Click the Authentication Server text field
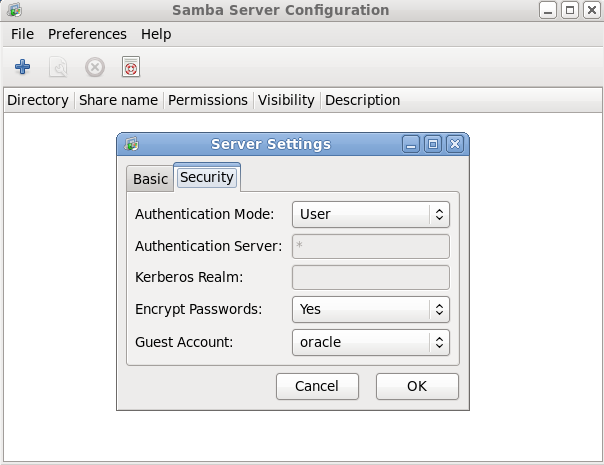 (x=371, y=246)
